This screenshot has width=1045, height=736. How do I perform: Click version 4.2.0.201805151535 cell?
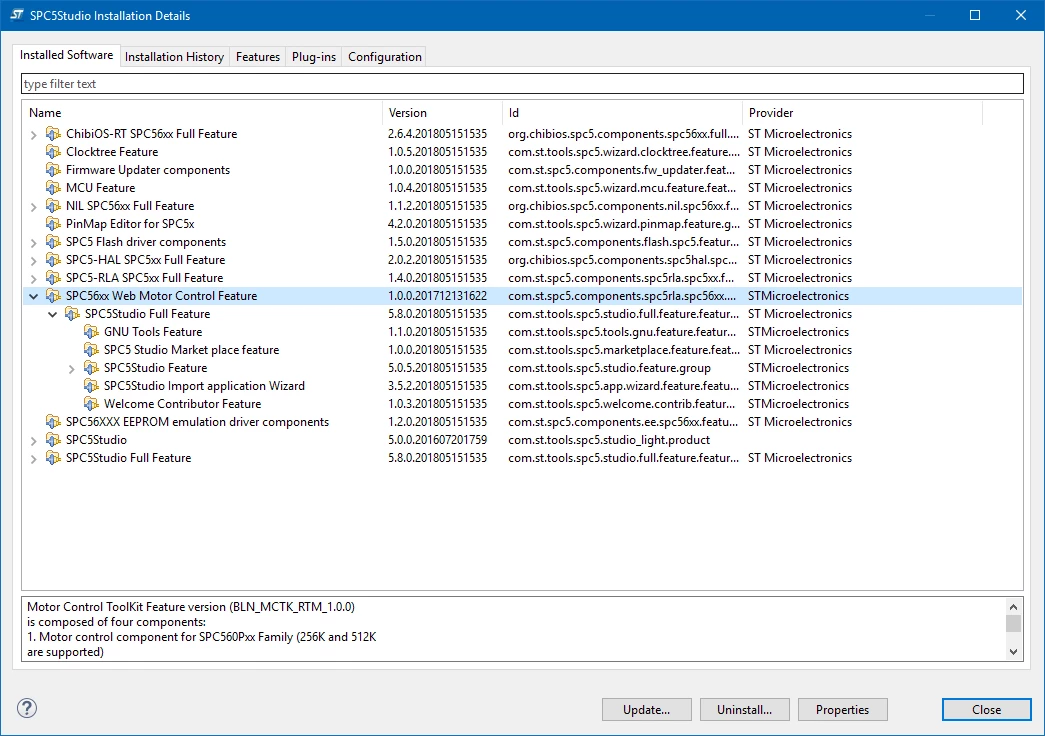[437, 224]
